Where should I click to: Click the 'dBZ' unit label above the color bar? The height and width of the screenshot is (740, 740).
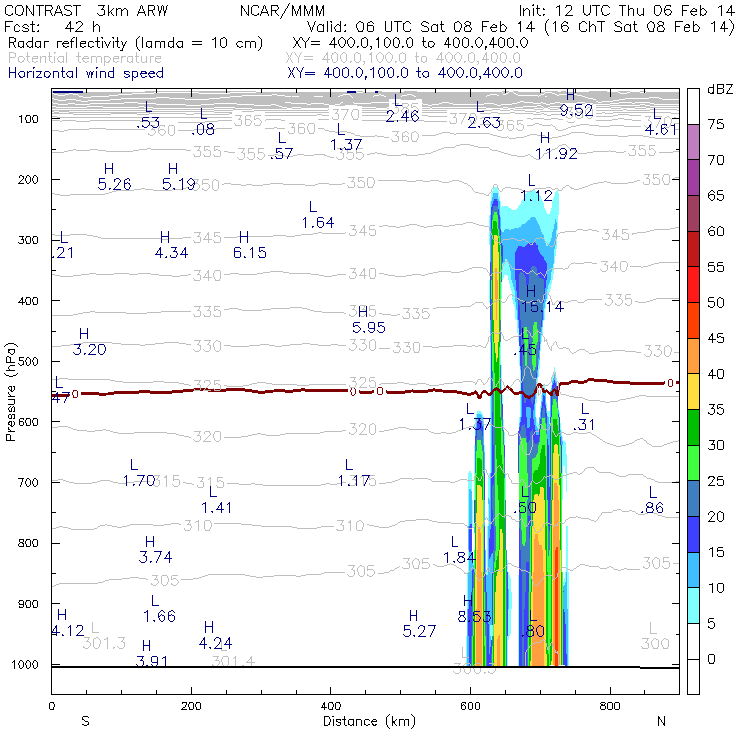[x=720, y=89]
